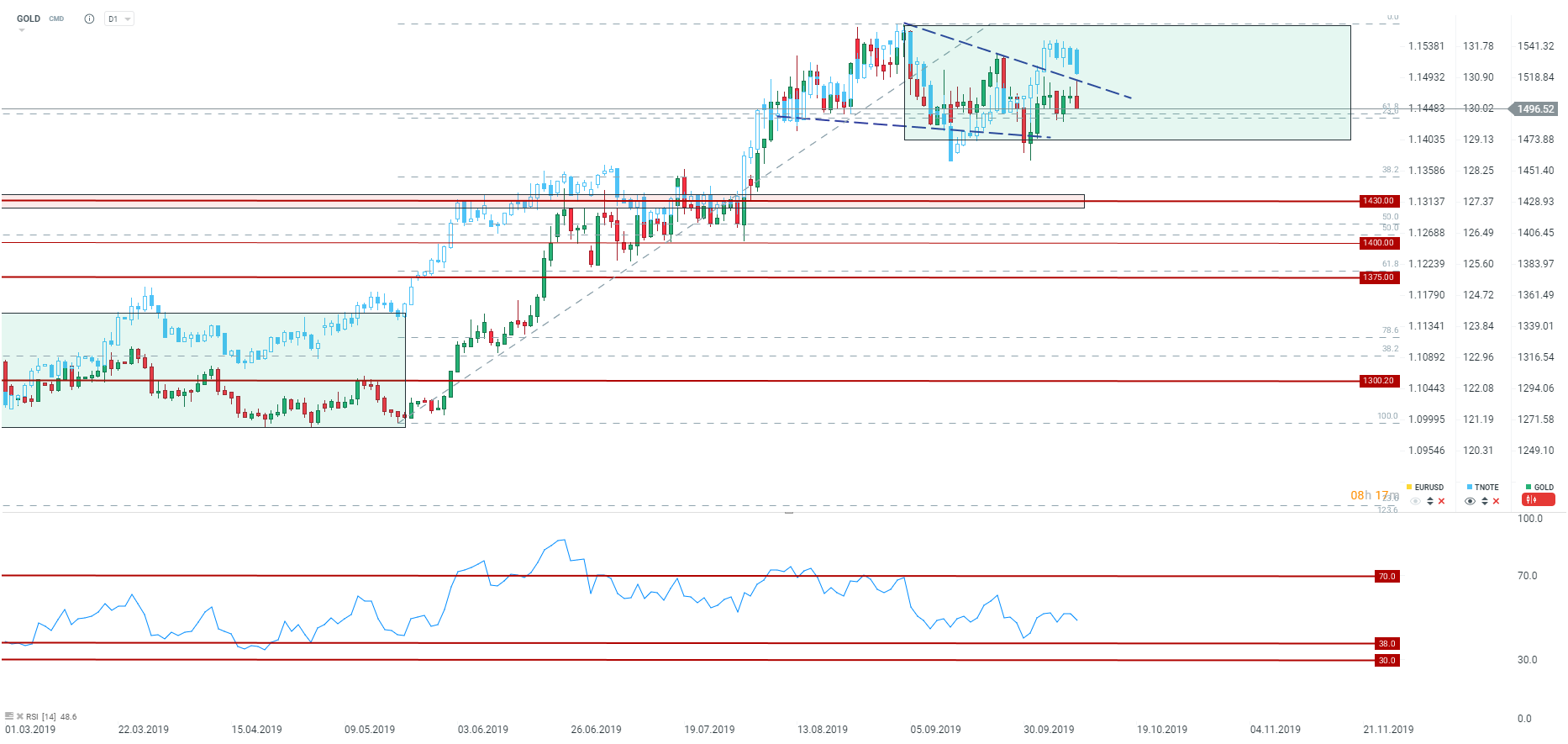Click the 1249.10 price axis value
This screenshot has height=744, width=1568.
[x=1536, y=451]
